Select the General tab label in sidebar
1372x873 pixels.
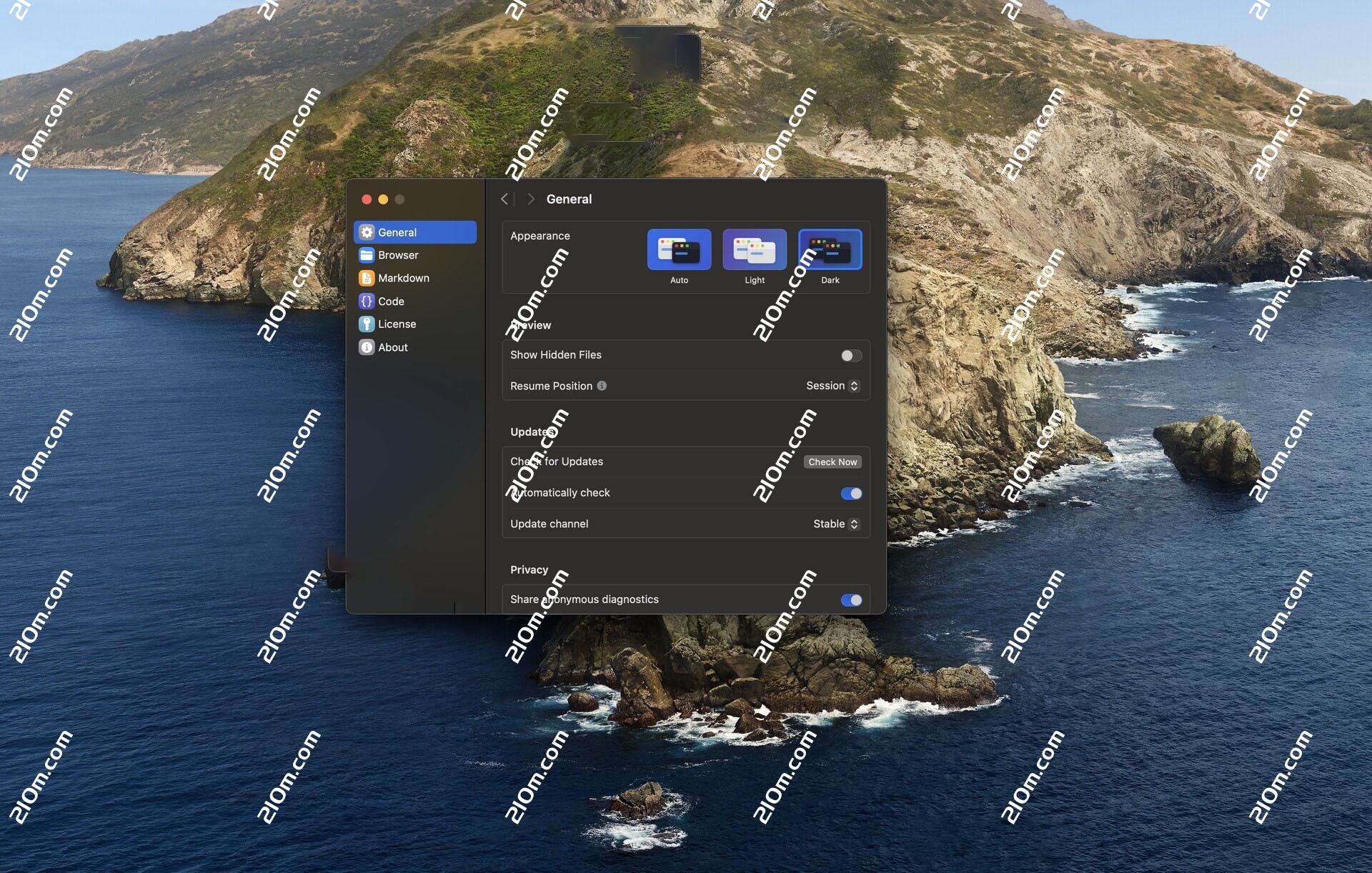[x=397, y=232]
